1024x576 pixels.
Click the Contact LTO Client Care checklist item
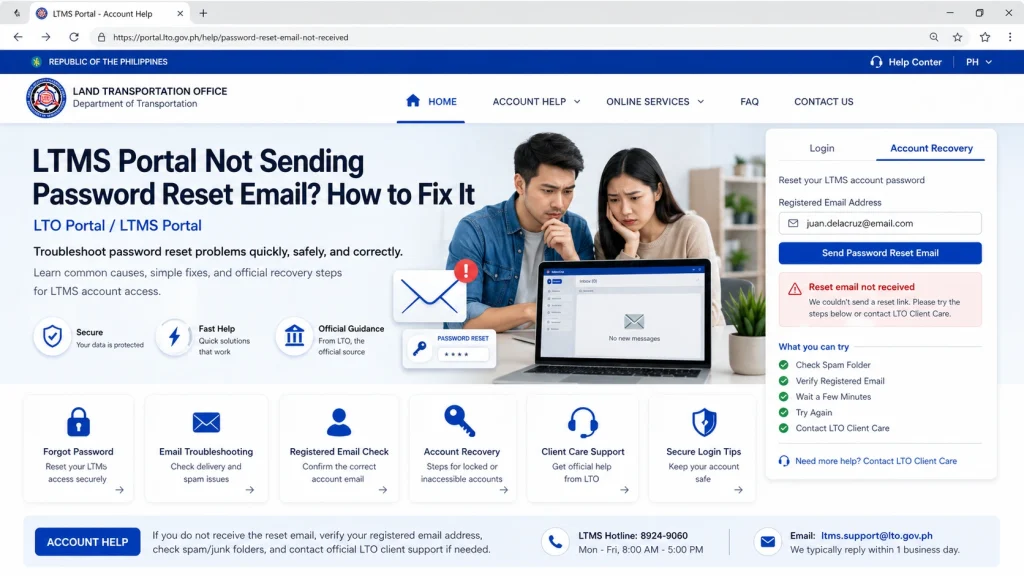842,428
